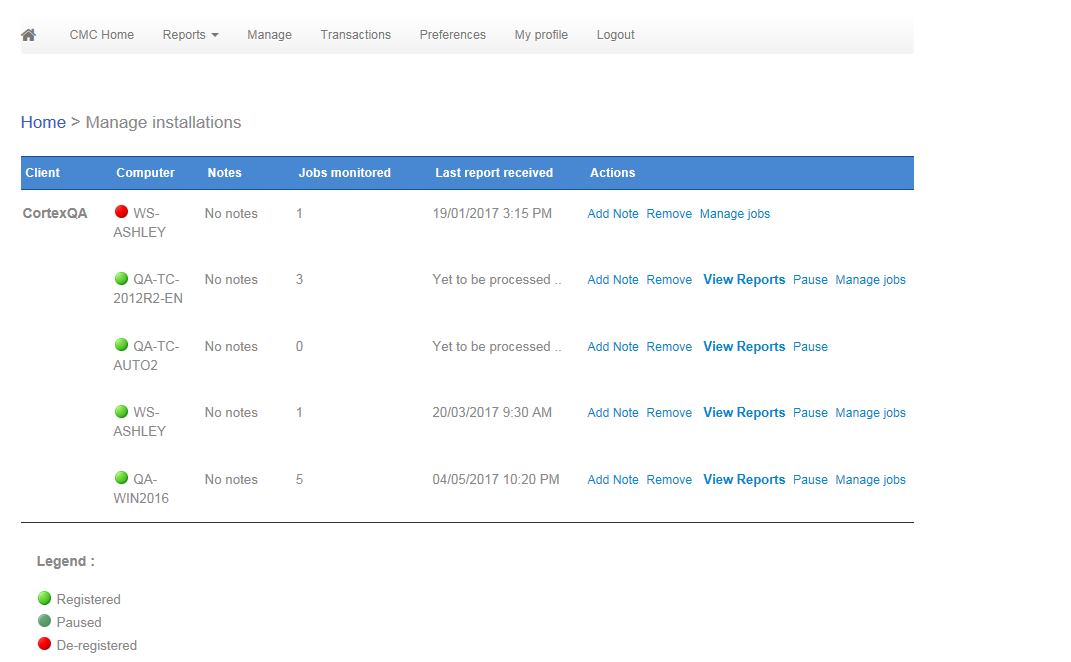Click the 19/01/2017 3:15 PM timestamp
Image resolution: width=1071 pixels, height=662 pixels.
coord(492,214)
